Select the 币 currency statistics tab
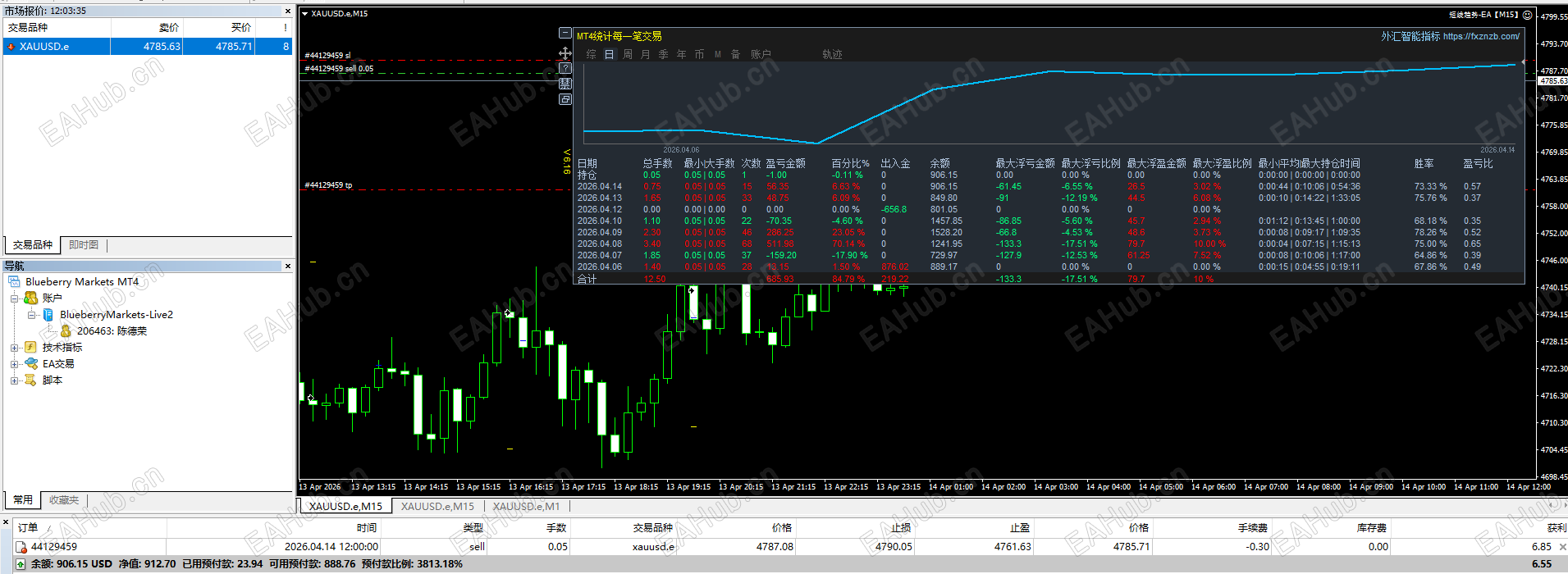Image resolution: width=1568 pixels, height=574 pixels. click(699, 54)
